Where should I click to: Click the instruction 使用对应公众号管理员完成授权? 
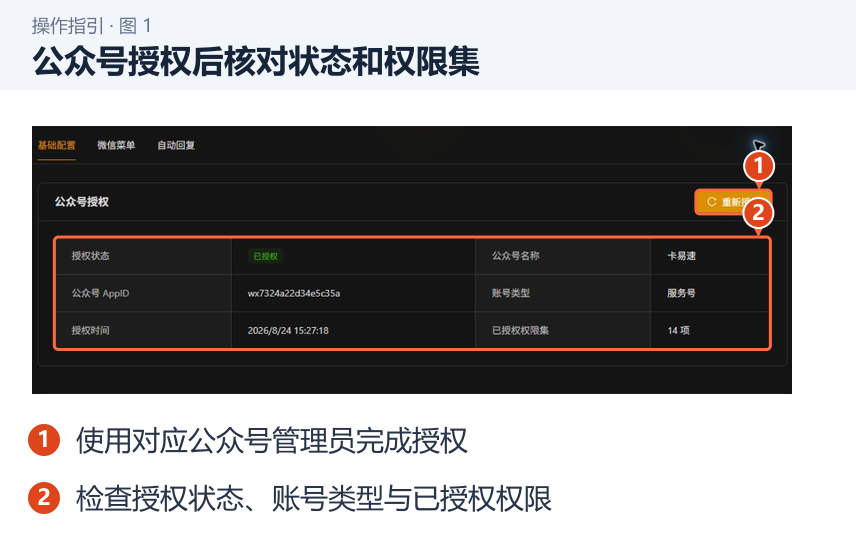tap(271, 441)
